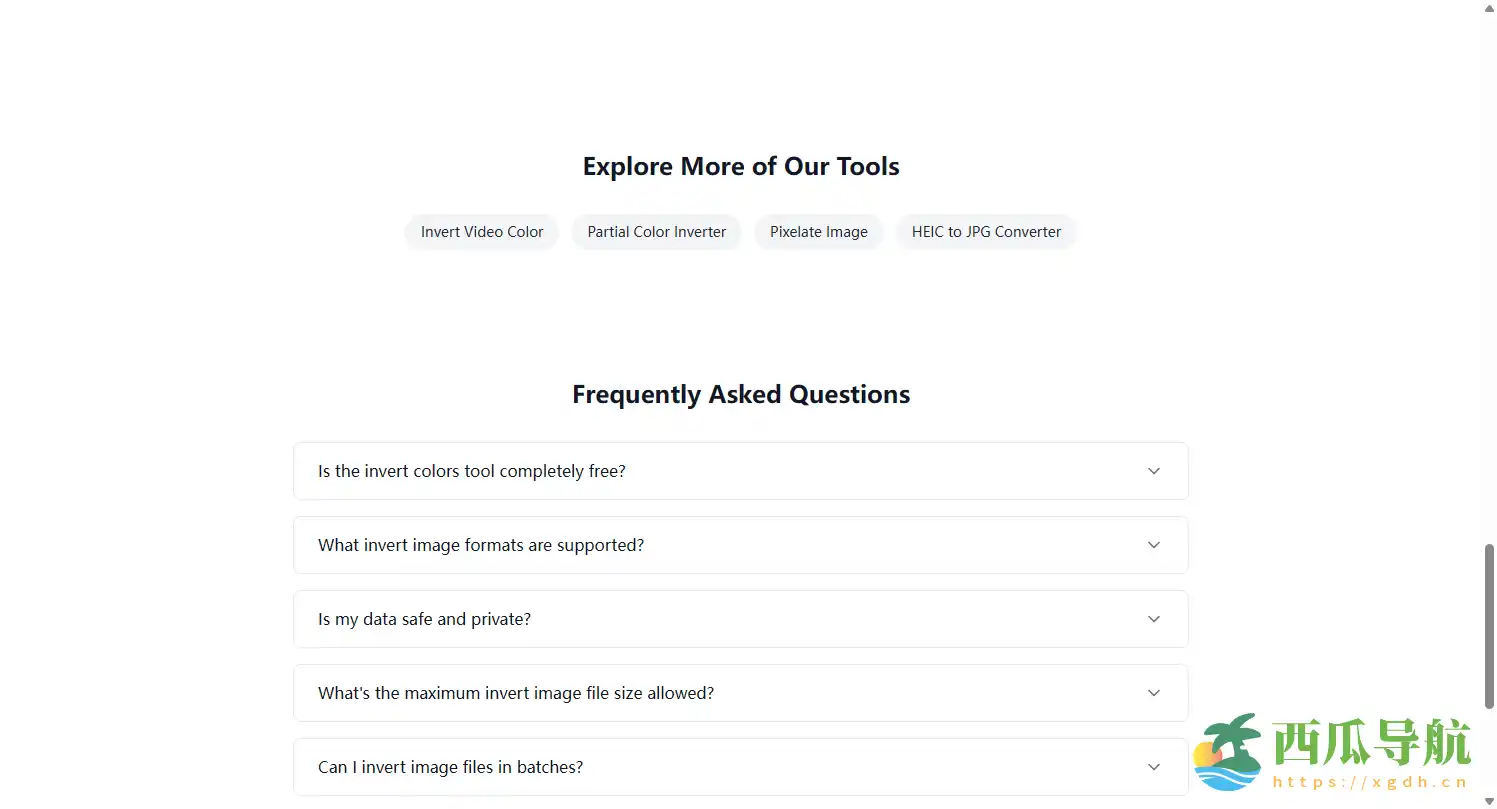Viewport: 1497px width, 809px height.
Task: Show answer about maximum invert image file size
Action: pyautogui.click(x=516, y=693)
